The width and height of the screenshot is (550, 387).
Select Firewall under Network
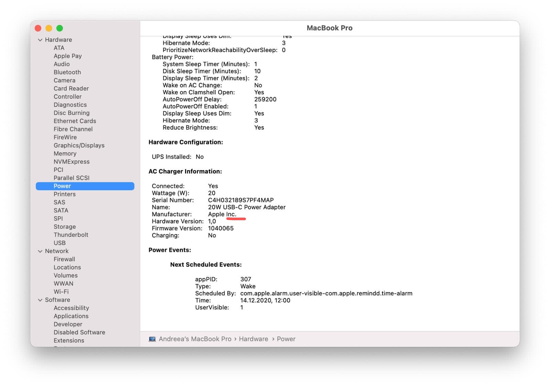click(64, 259)
